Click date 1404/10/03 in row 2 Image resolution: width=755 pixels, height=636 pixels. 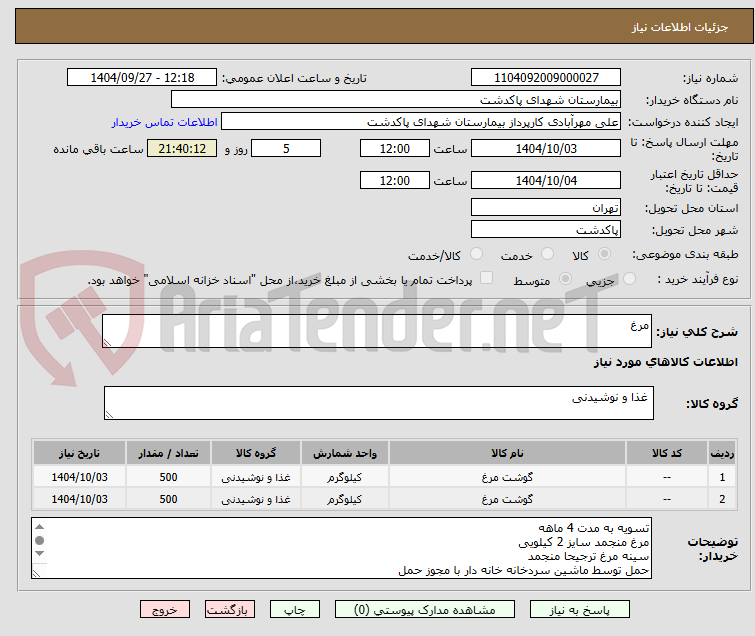(x=79, y=499)
